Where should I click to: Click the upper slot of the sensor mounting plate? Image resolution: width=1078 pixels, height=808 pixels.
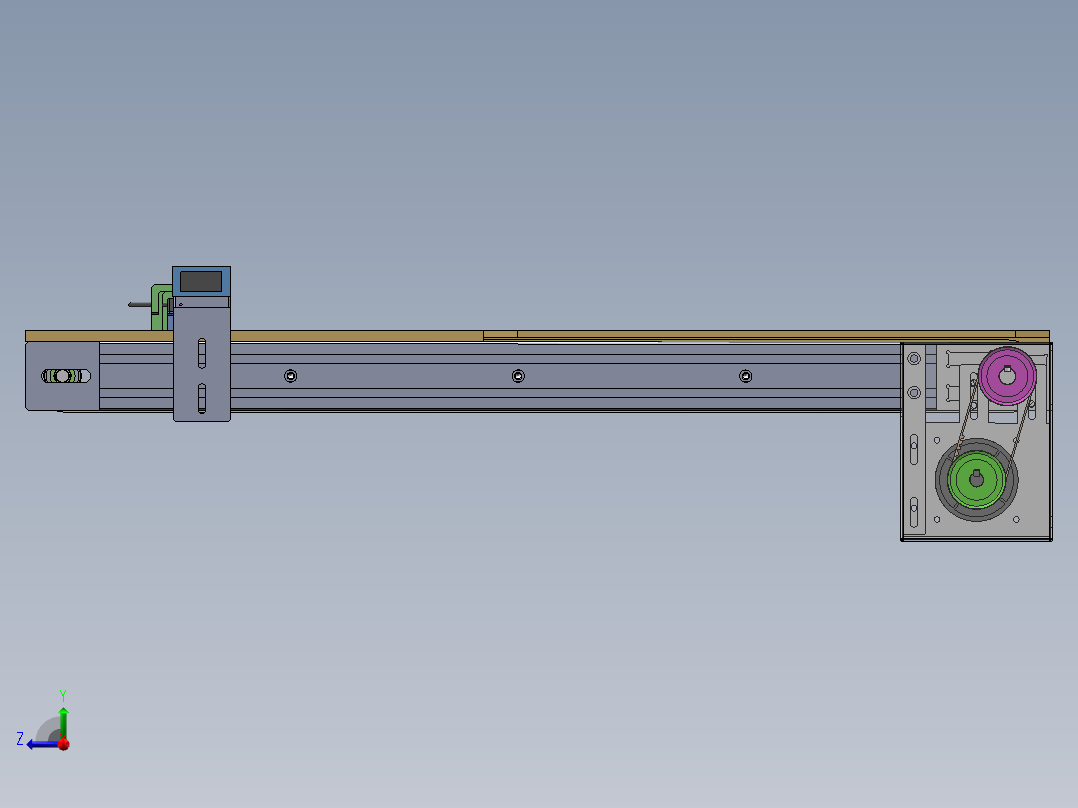coord(202,353)
